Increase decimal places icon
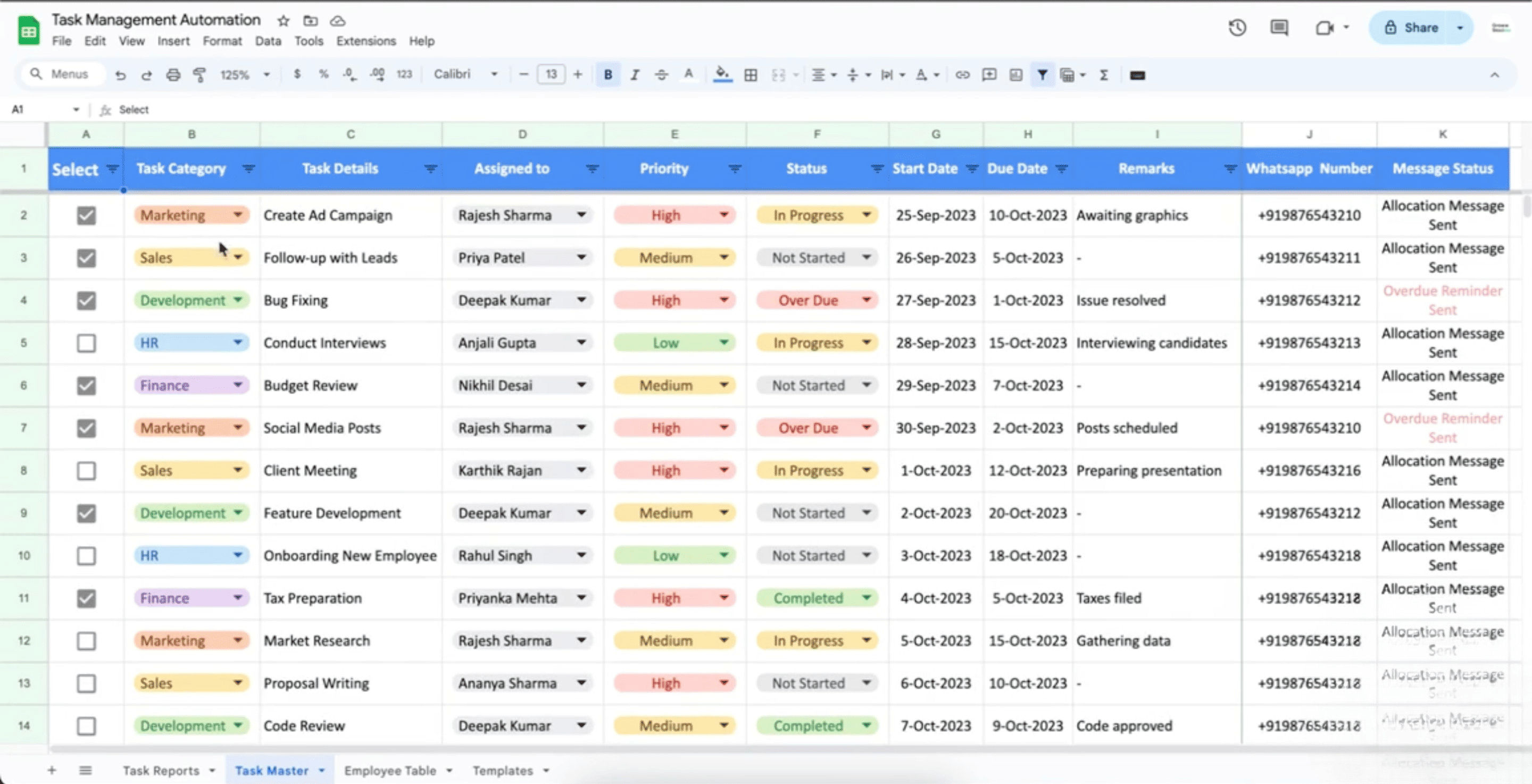The image size is (1532, 784). (x=377, y=74)
